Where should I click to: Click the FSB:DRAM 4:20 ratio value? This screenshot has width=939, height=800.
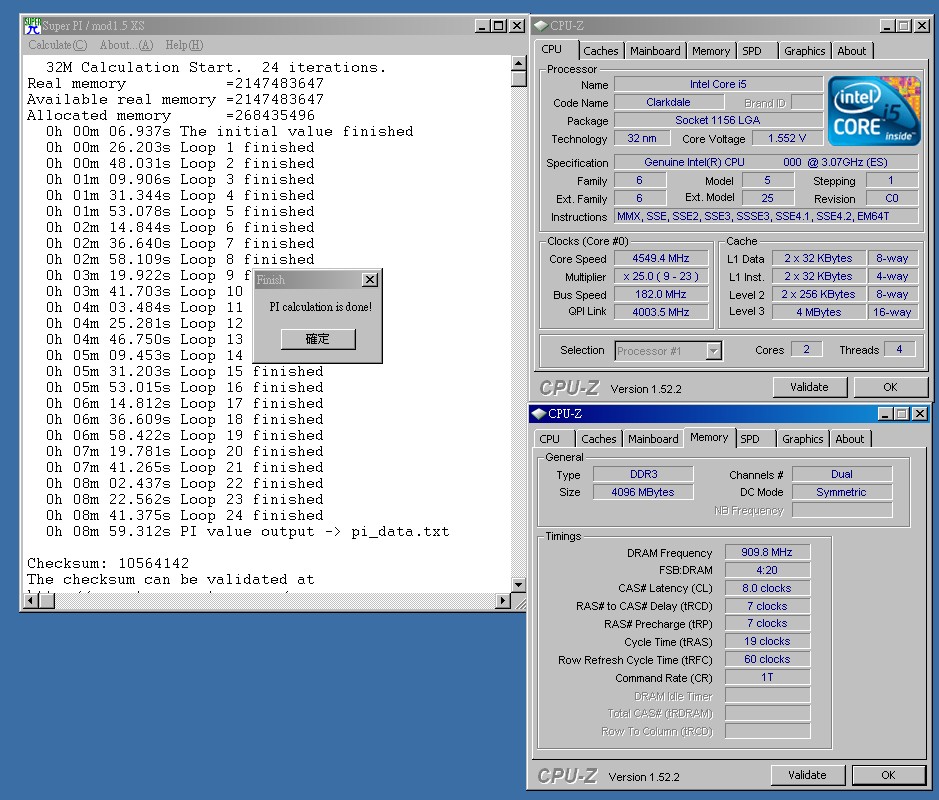(767, 570)
